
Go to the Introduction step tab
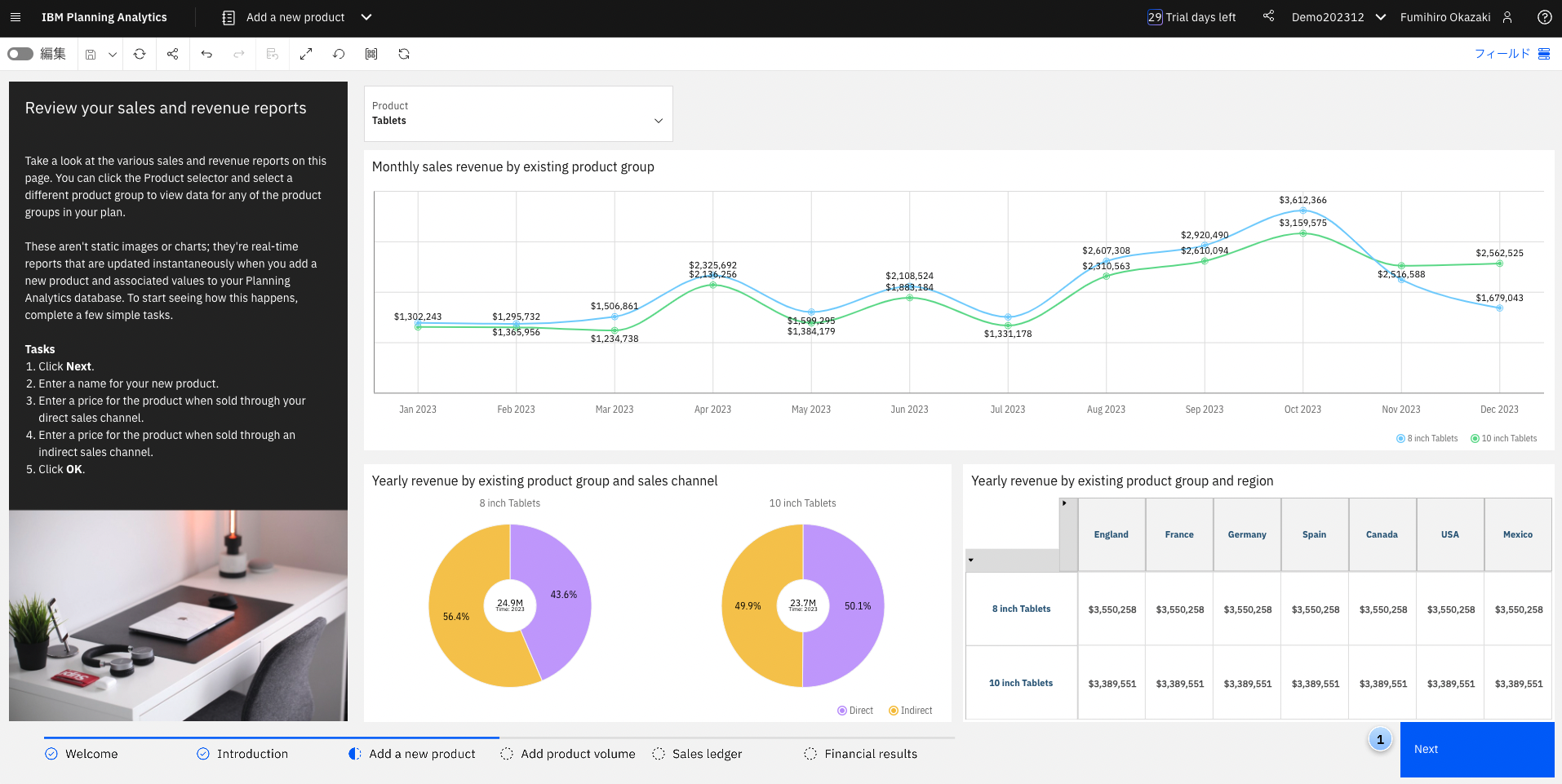pos(242,754)
